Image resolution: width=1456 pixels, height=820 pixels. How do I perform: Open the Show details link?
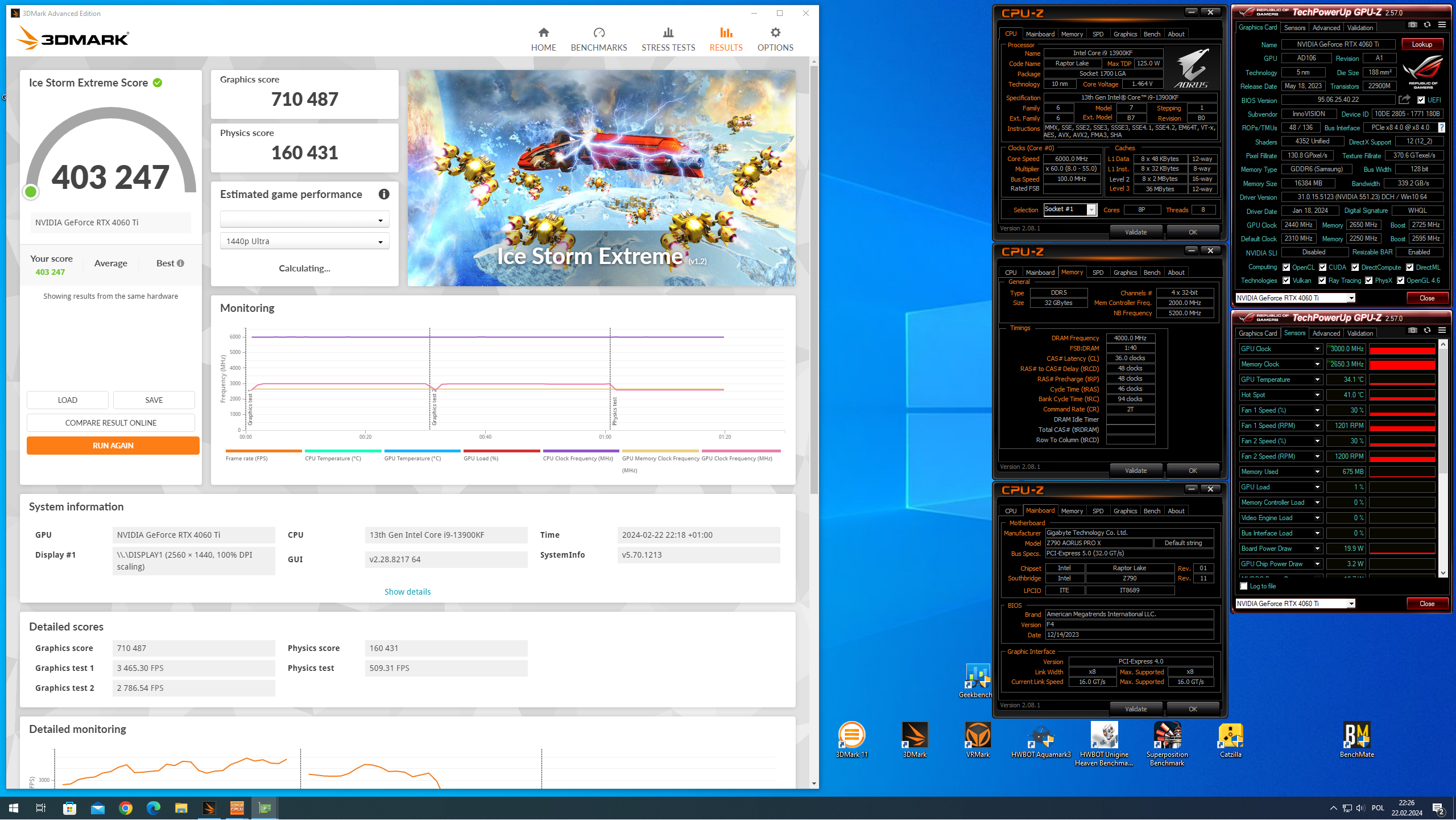407,592
